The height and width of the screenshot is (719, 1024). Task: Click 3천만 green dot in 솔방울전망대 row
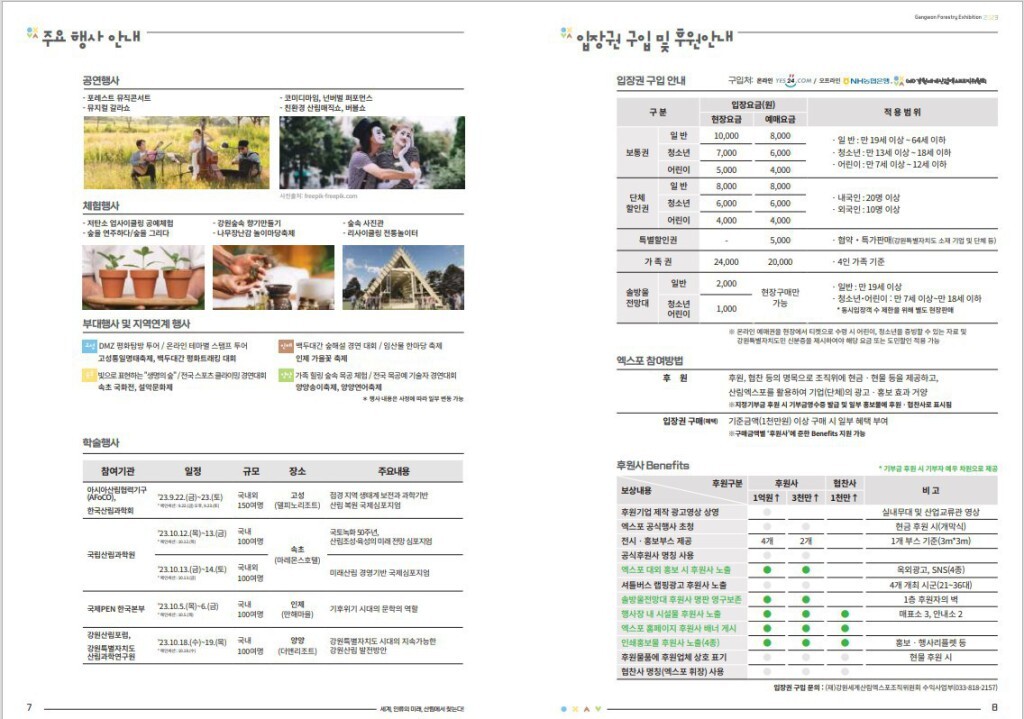click(806, 599)
